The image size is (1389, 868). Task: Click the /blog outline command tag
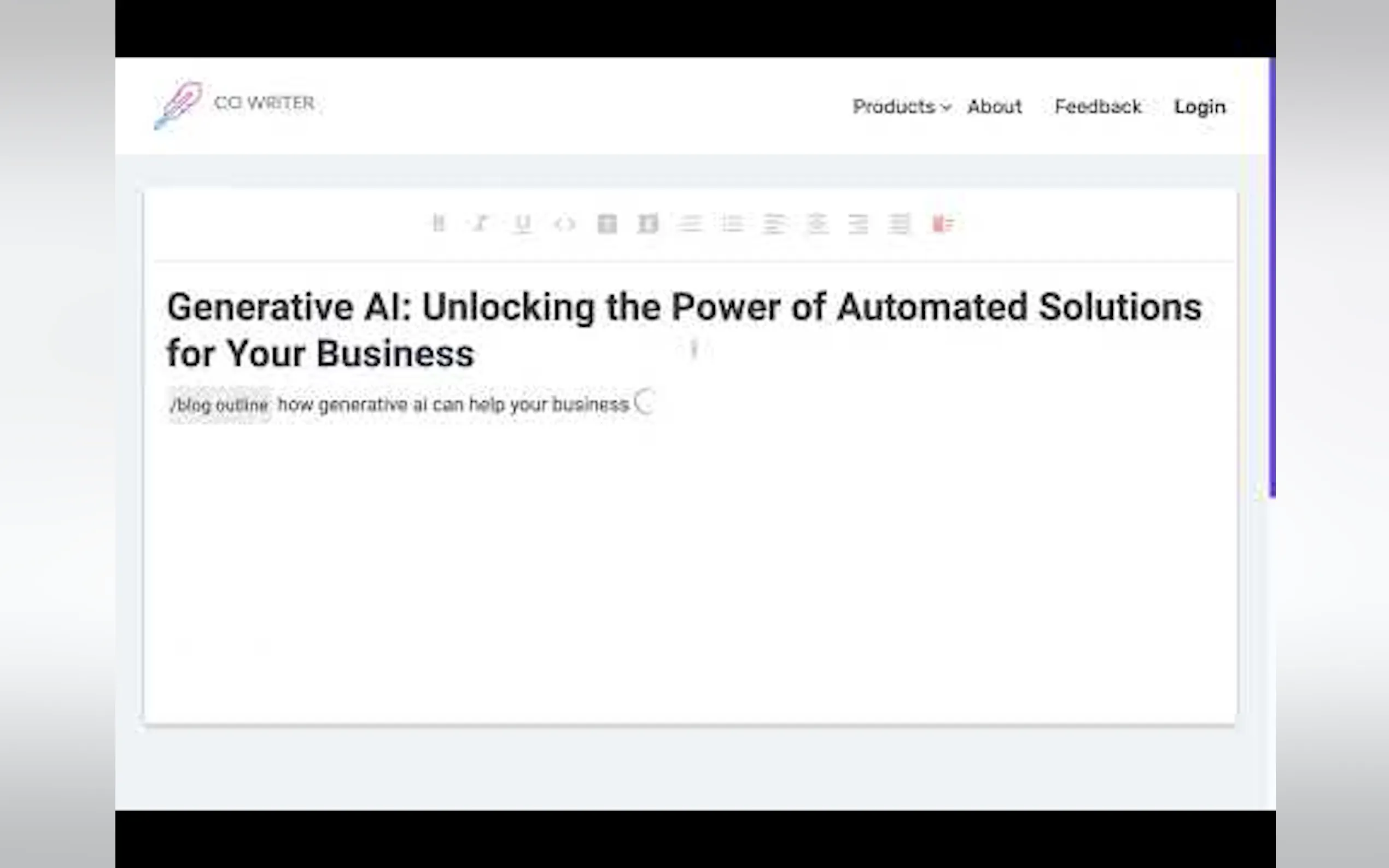pyautogui.click(x=219, y=405)
